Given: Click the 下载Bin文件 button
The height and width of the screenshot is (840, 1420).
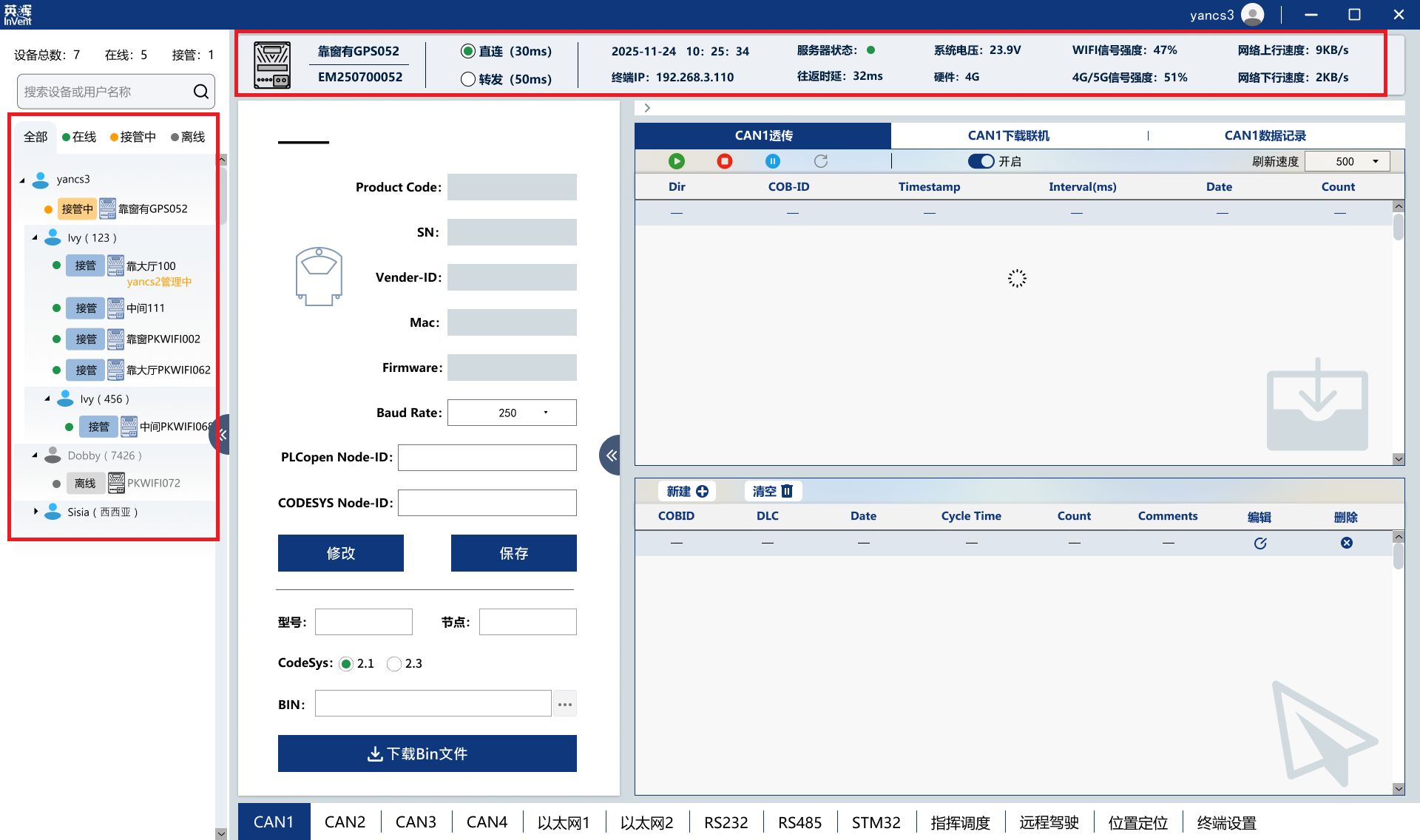Looking at the screenshot, I should [x=427, y=753].
